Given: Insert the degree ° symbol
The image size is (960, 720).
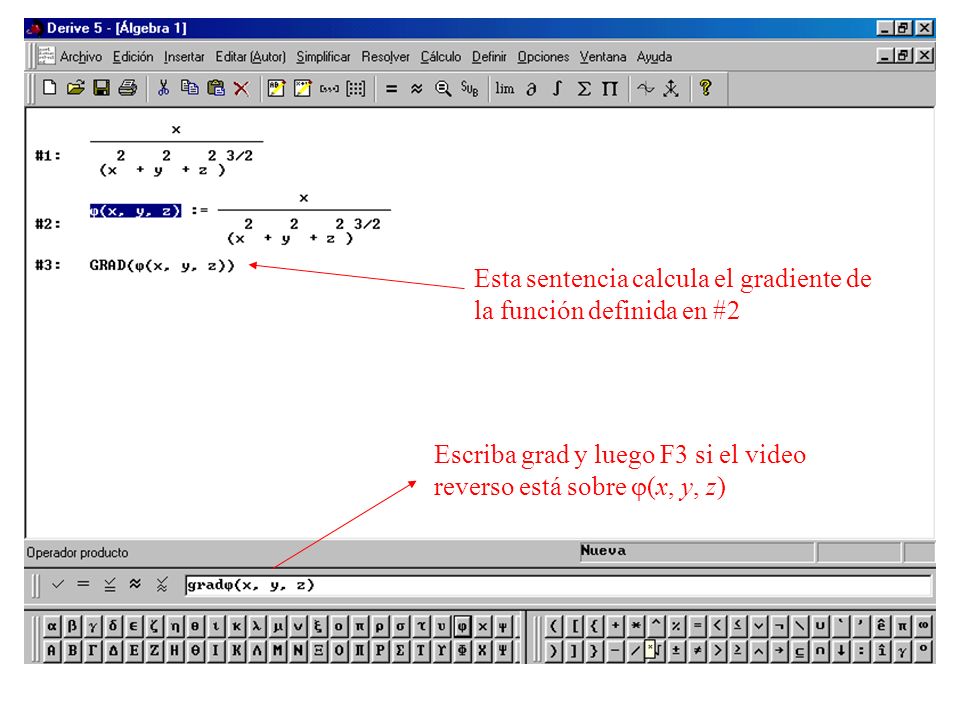Looking at the screenshot, I should pos(923,650).
